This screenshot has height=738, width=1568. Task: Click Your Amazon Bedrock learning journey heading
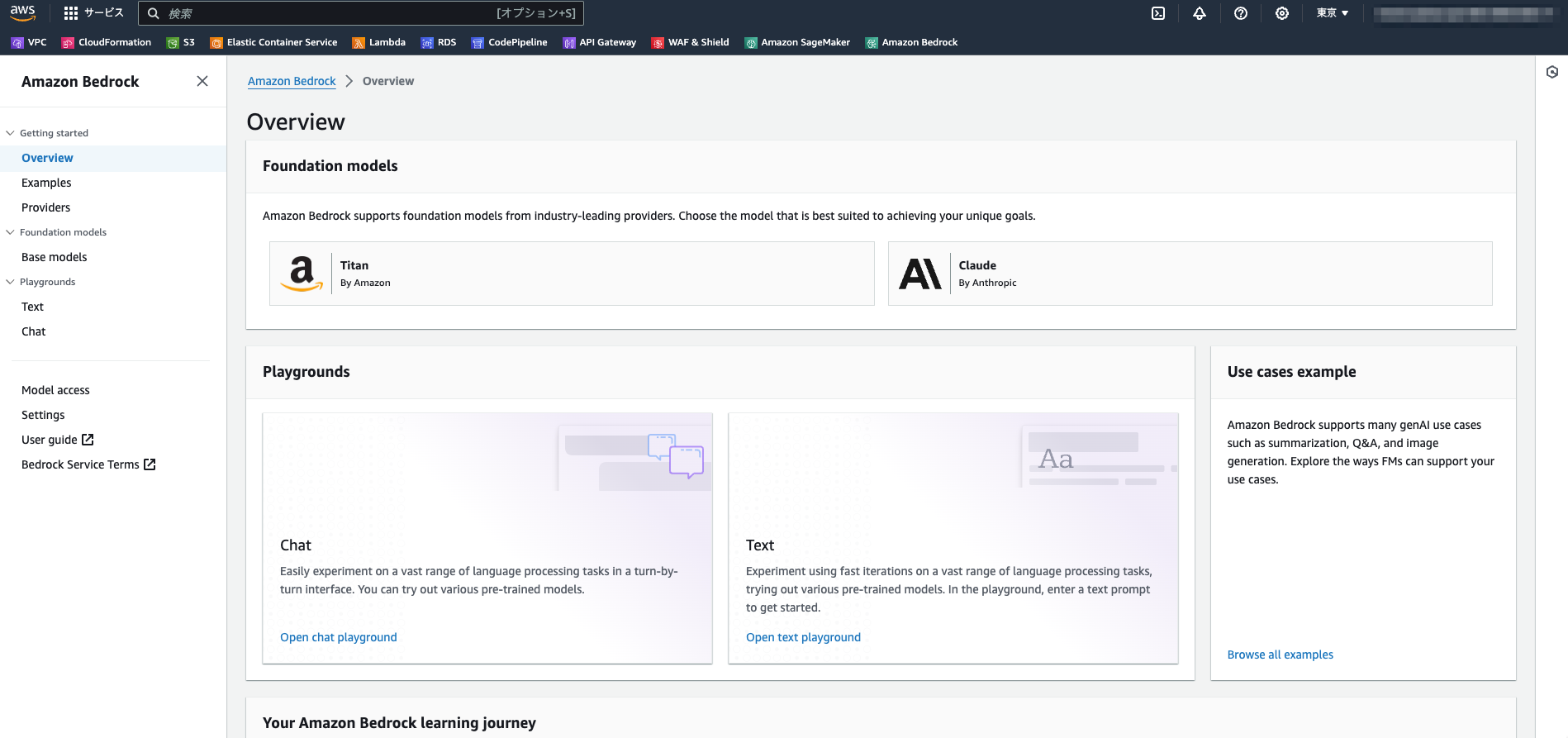tap(399, 723)
